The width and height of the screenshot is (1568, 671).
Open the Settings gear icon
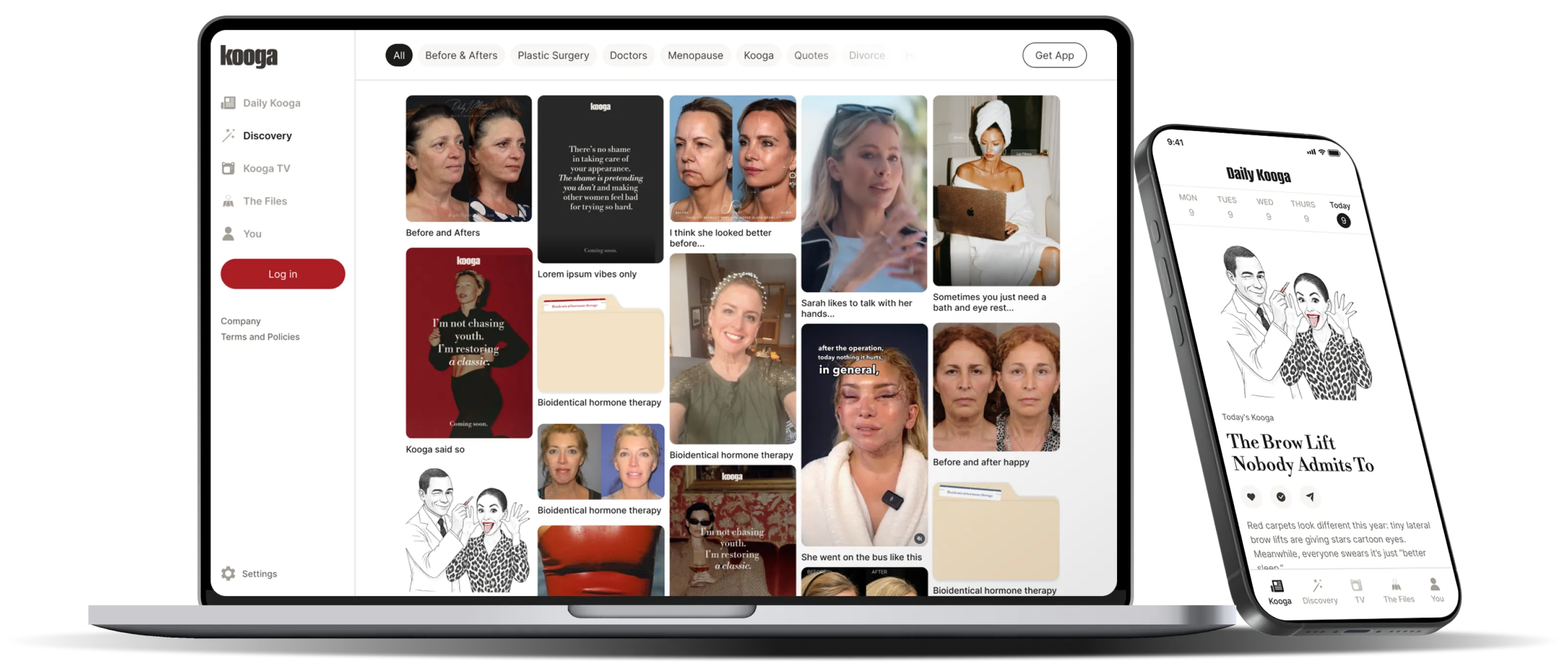228,574
